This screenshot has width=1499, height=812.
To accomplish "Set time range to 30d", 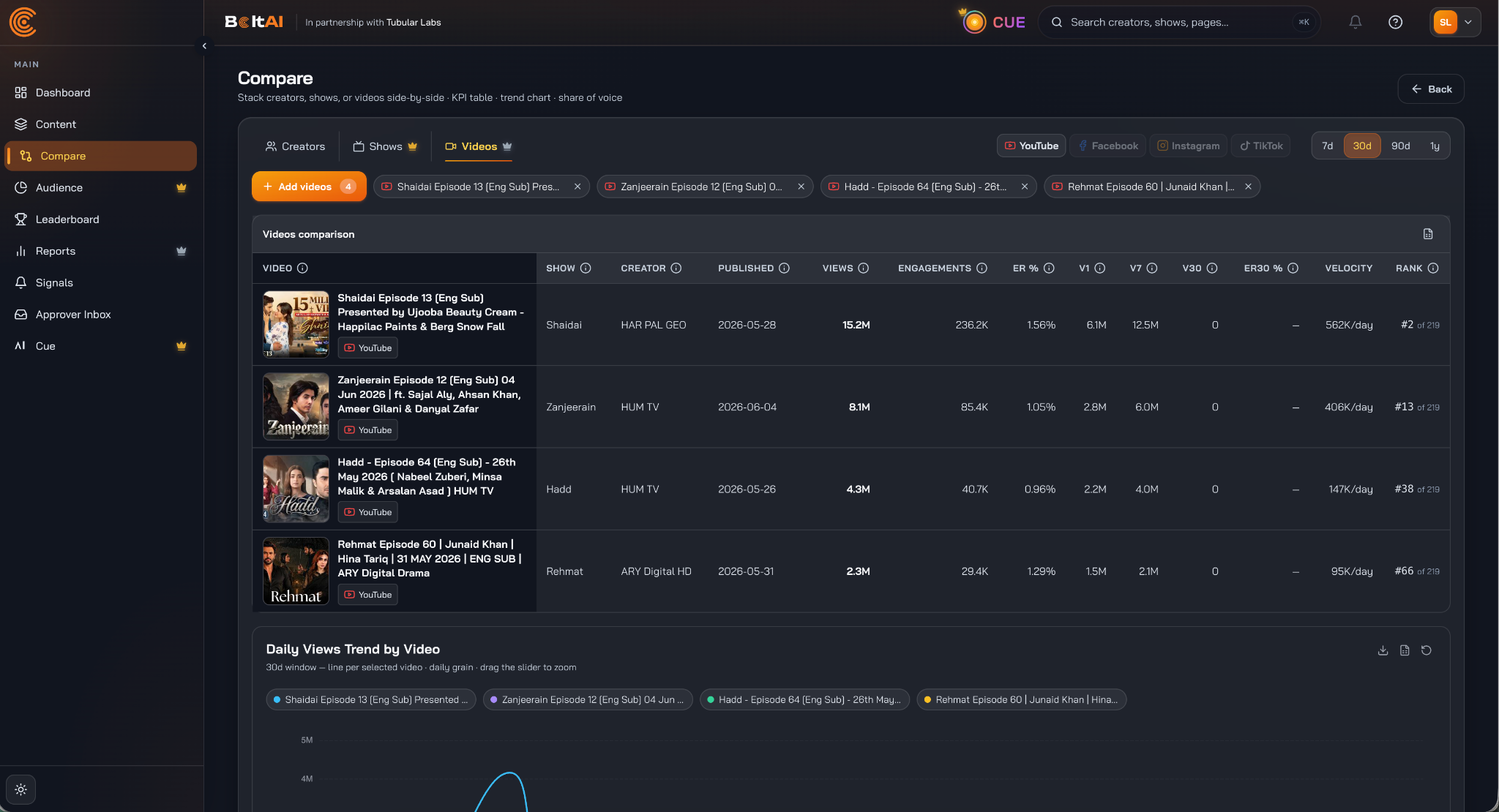I will (1362, 146).
